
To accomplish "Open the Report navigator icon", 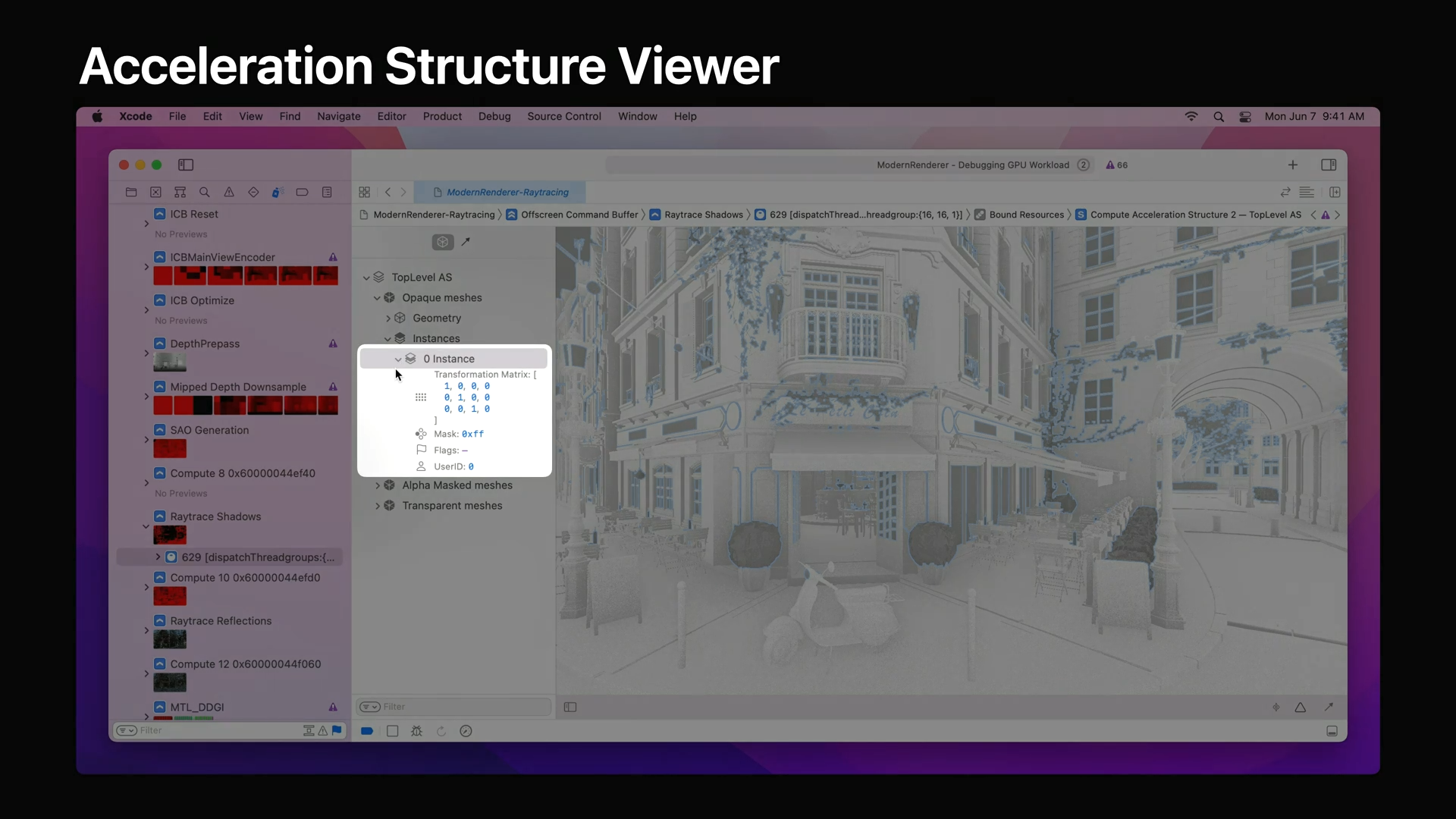I will coord(327,193).
